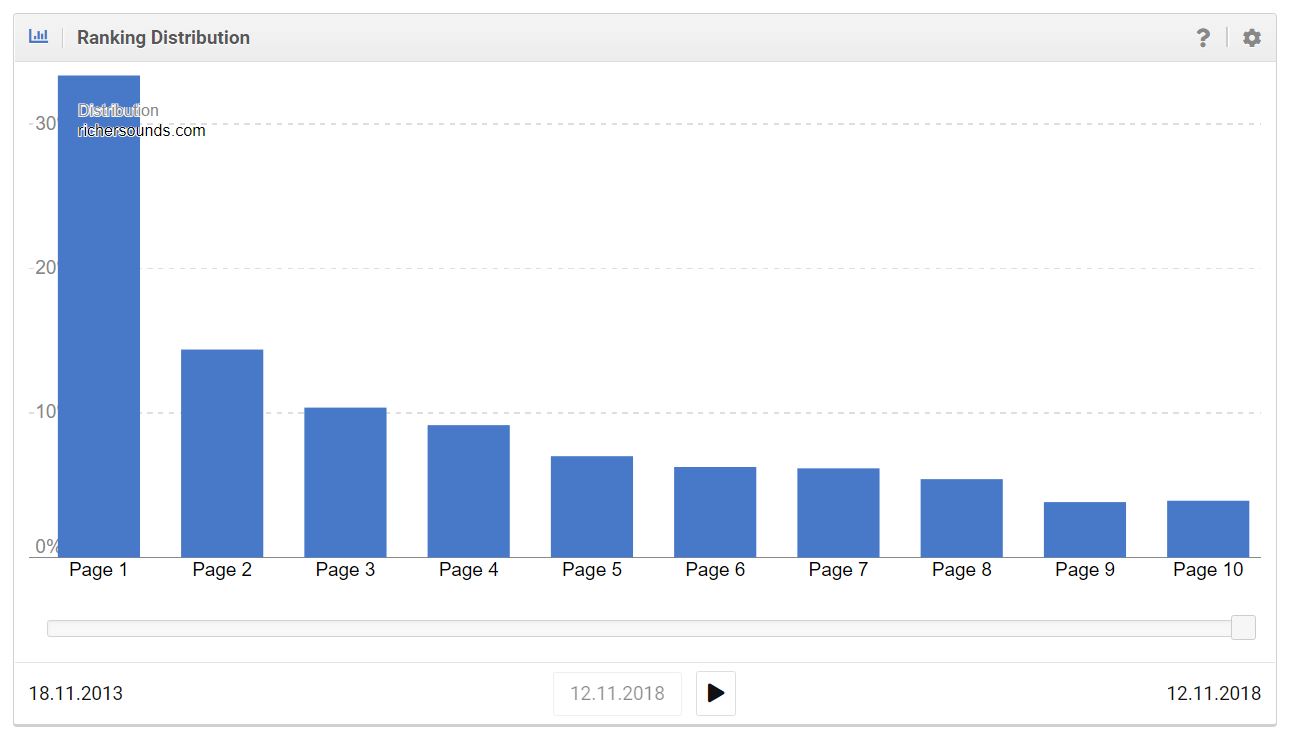The image size is (1292, 738).
Task: Open the settings gear icon
Action: point(1252,38)
